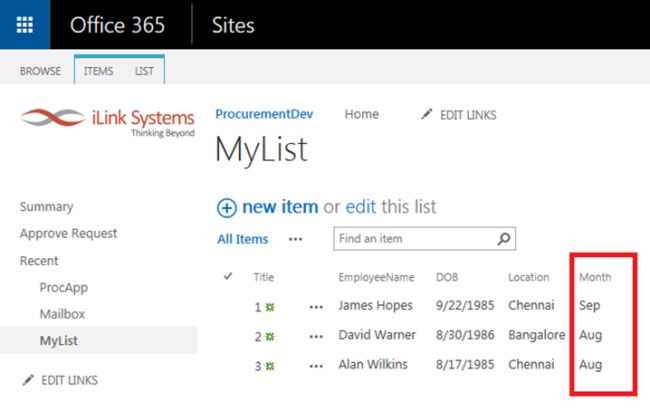
Task: Toggle the select-all checkmark in list header
Action: click(x=229, y=276)
